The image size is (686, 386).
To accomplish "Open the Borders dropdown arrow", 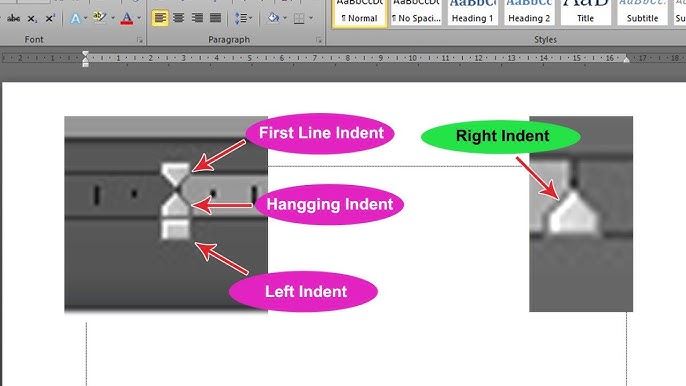I will pyautogui.click(x=311, y=18).
